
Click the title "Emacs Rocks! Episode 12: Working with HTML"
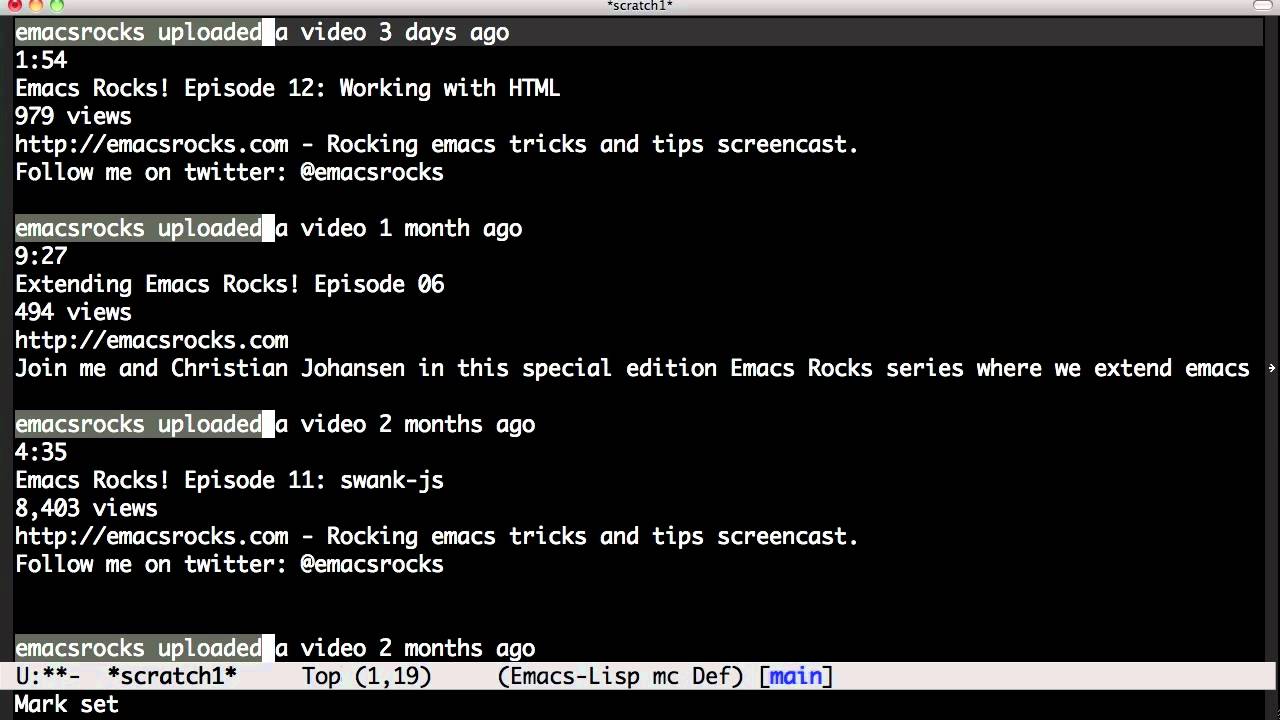pos(287,88)
